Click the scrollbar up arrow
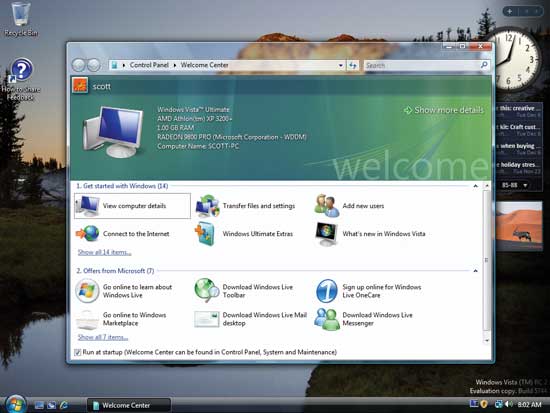Viewport: 550px width, 413px height. [x=487, y=185]
